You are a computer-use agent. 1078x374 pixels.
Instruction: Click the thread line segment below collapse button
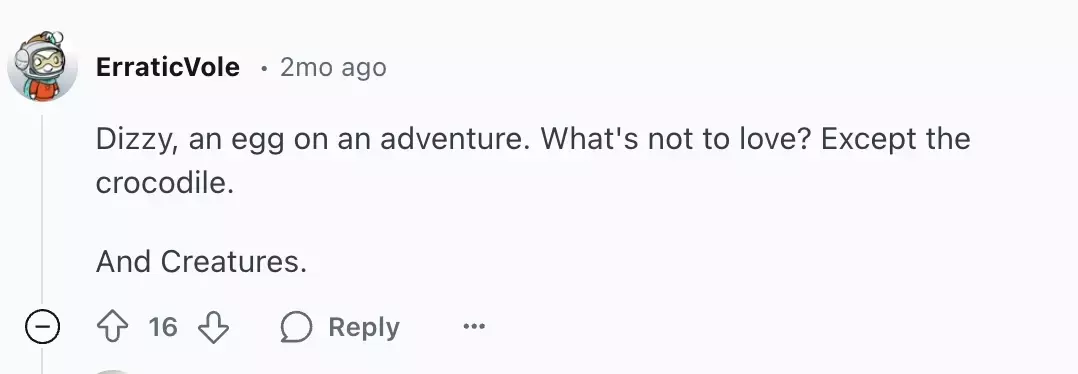click(43, 361)
